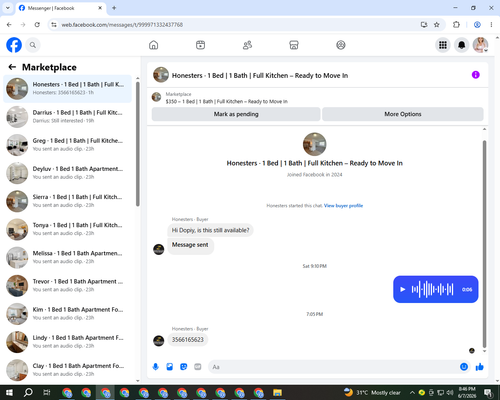The width and height of the screenshot is (500, 400).
Task: Open the Trevor conversation
Action: [x=67, y=286]
